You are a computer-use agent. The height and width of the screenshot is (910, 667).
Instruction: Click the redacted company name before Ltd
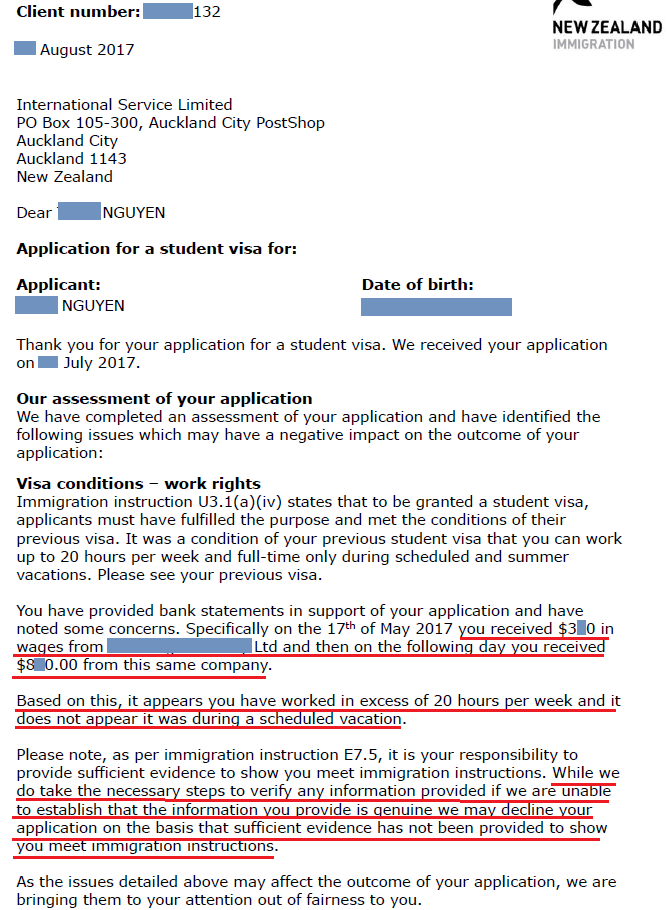click(179, 646)
